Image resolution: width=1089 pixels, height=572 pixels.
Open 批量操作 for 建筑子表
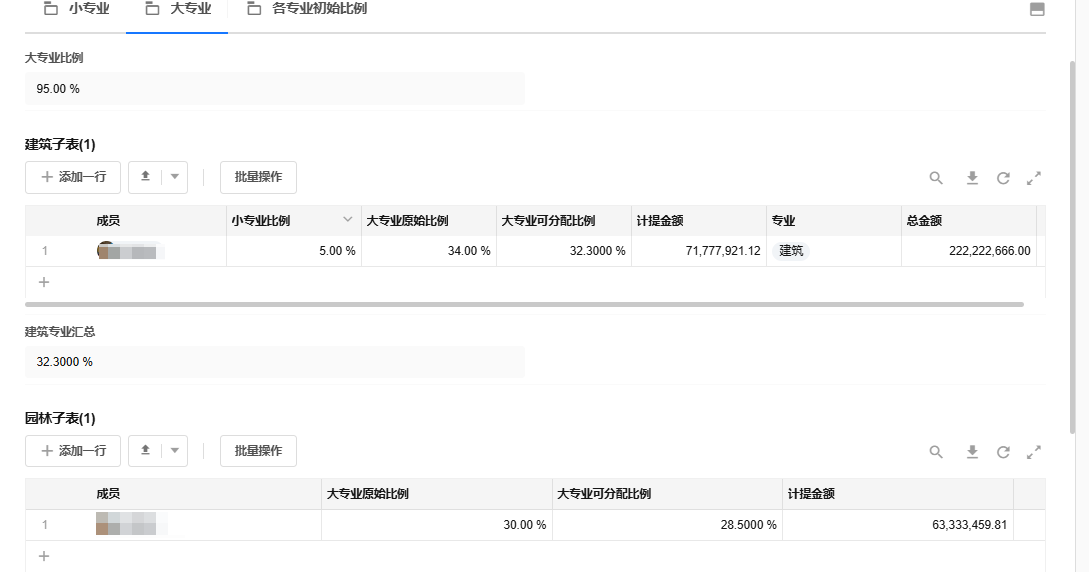point(258,177)
